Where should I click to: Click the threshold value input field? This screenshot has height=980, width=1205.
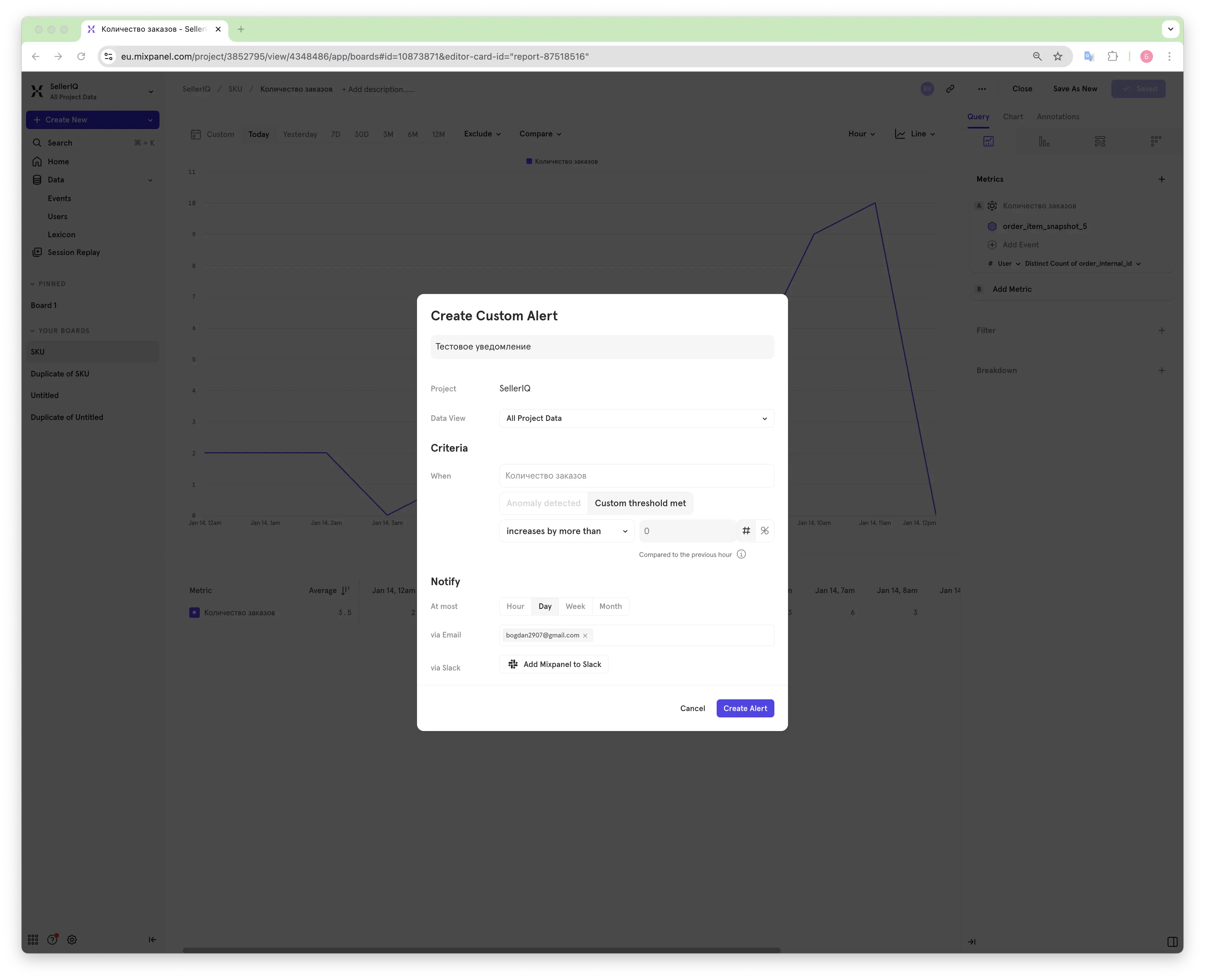(x=687, y=531)
